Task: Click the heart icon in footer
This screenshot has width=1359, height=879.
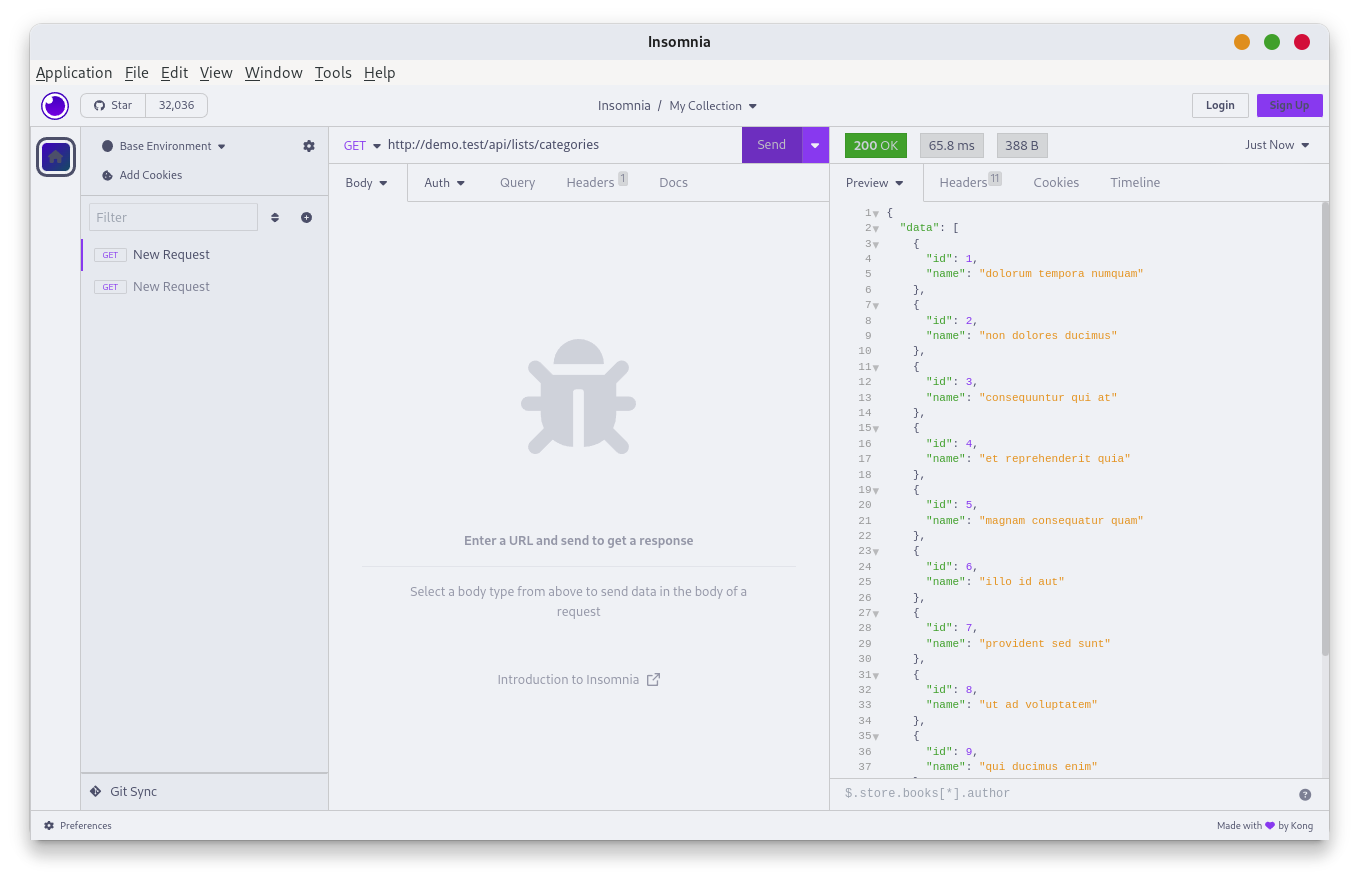Action: [x=1270, y=826]
